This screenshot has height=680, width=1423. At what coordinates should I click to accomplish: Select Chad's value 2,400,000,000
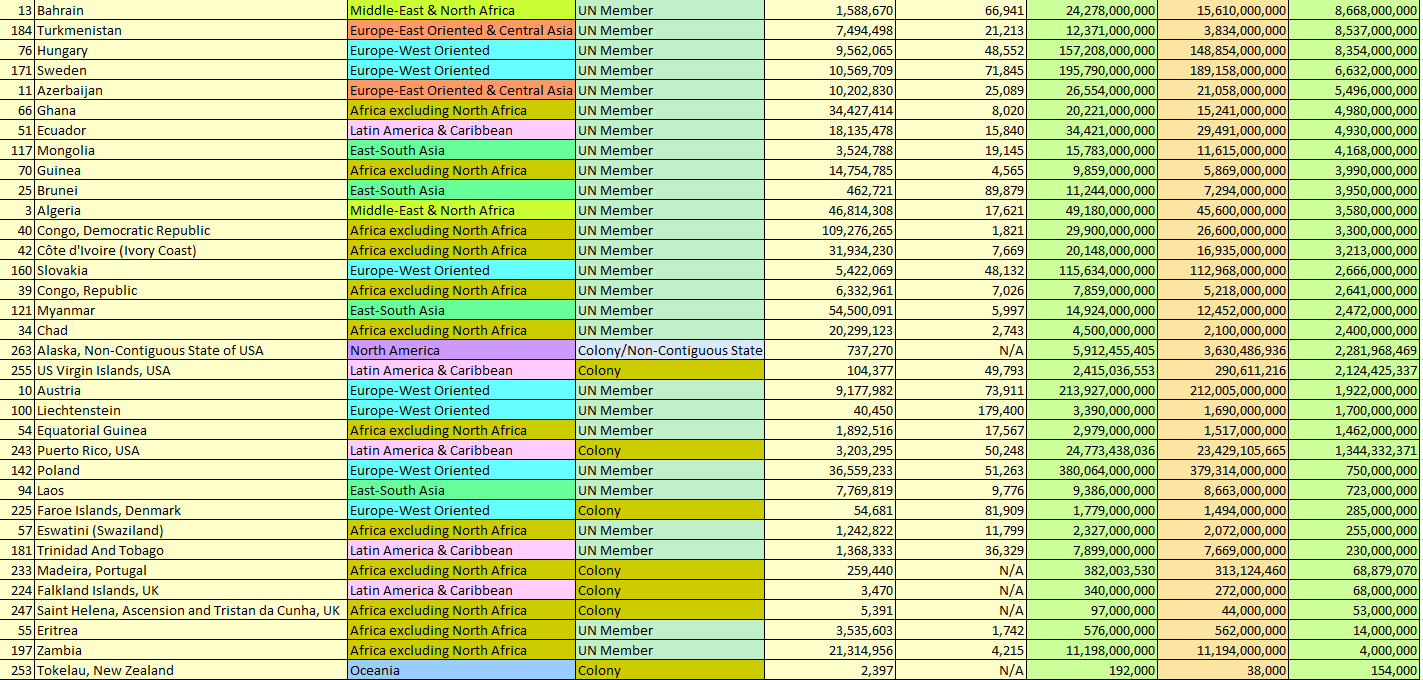pyautogui.click(x=1355, y=330)
